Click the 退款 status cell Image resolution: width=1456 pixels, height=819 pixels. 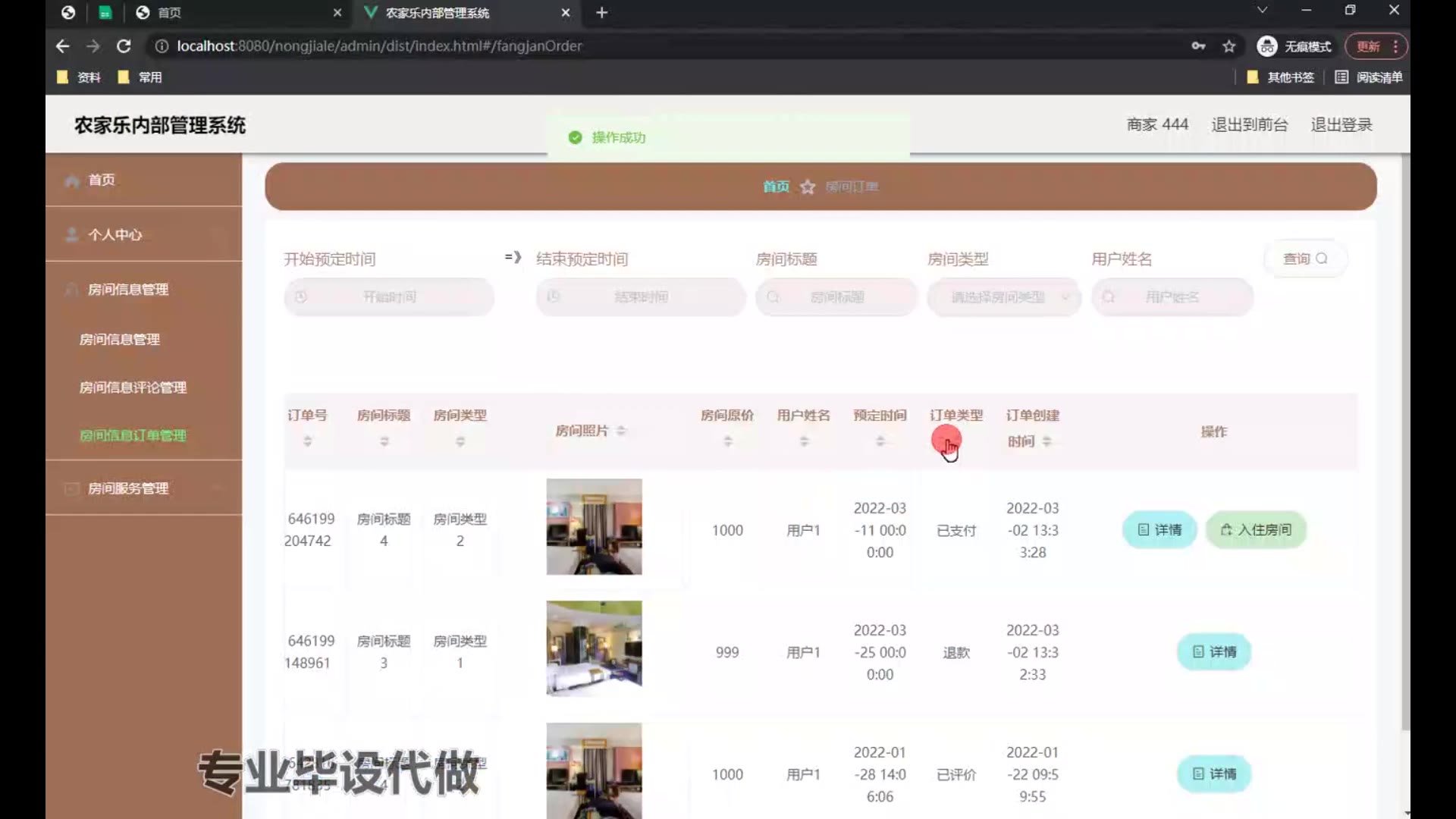pos(956,653)
